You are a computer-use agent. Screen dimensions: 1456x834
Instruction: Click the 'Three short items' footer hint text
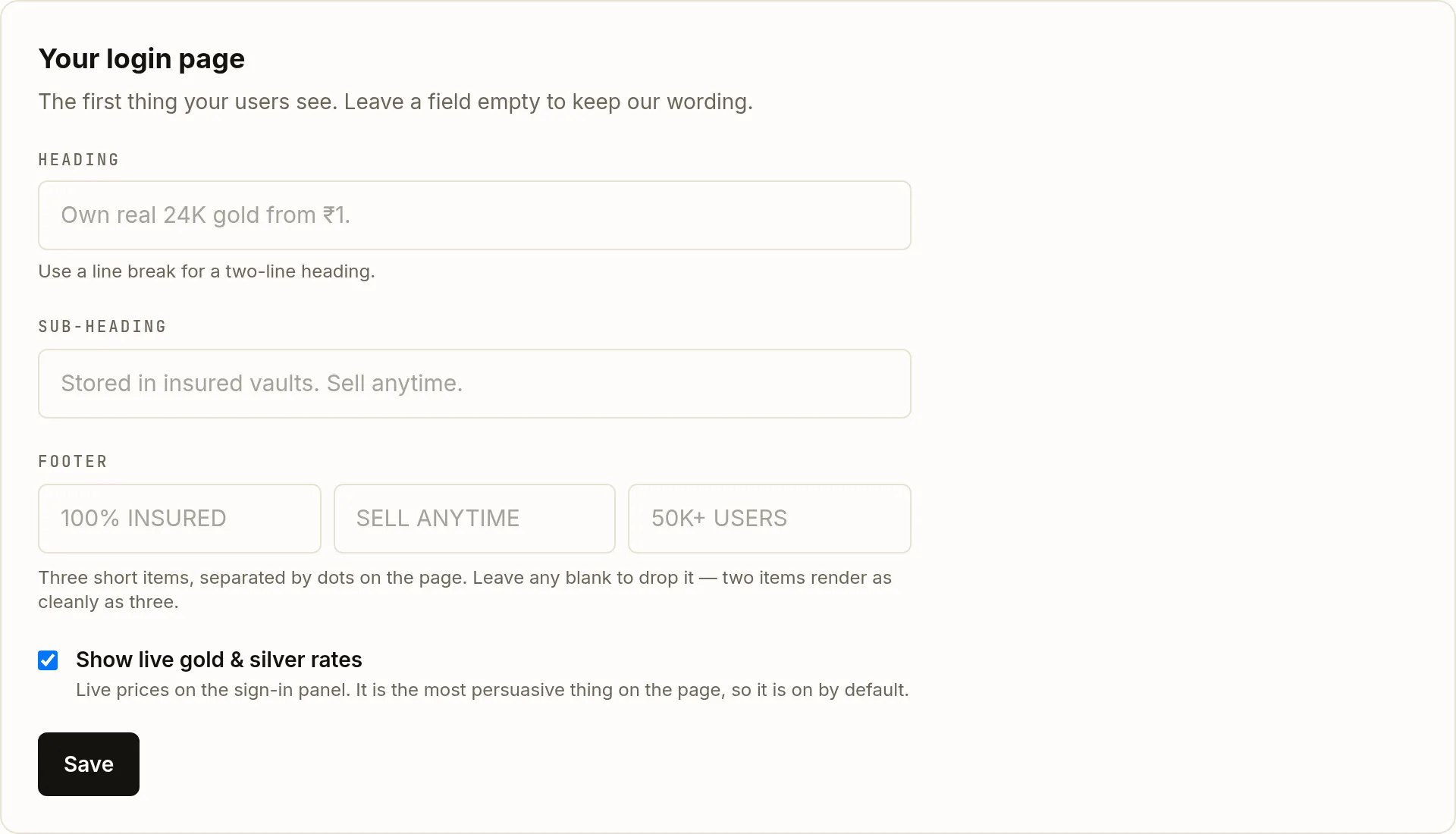pyautogui.click(x=465, y=578)
